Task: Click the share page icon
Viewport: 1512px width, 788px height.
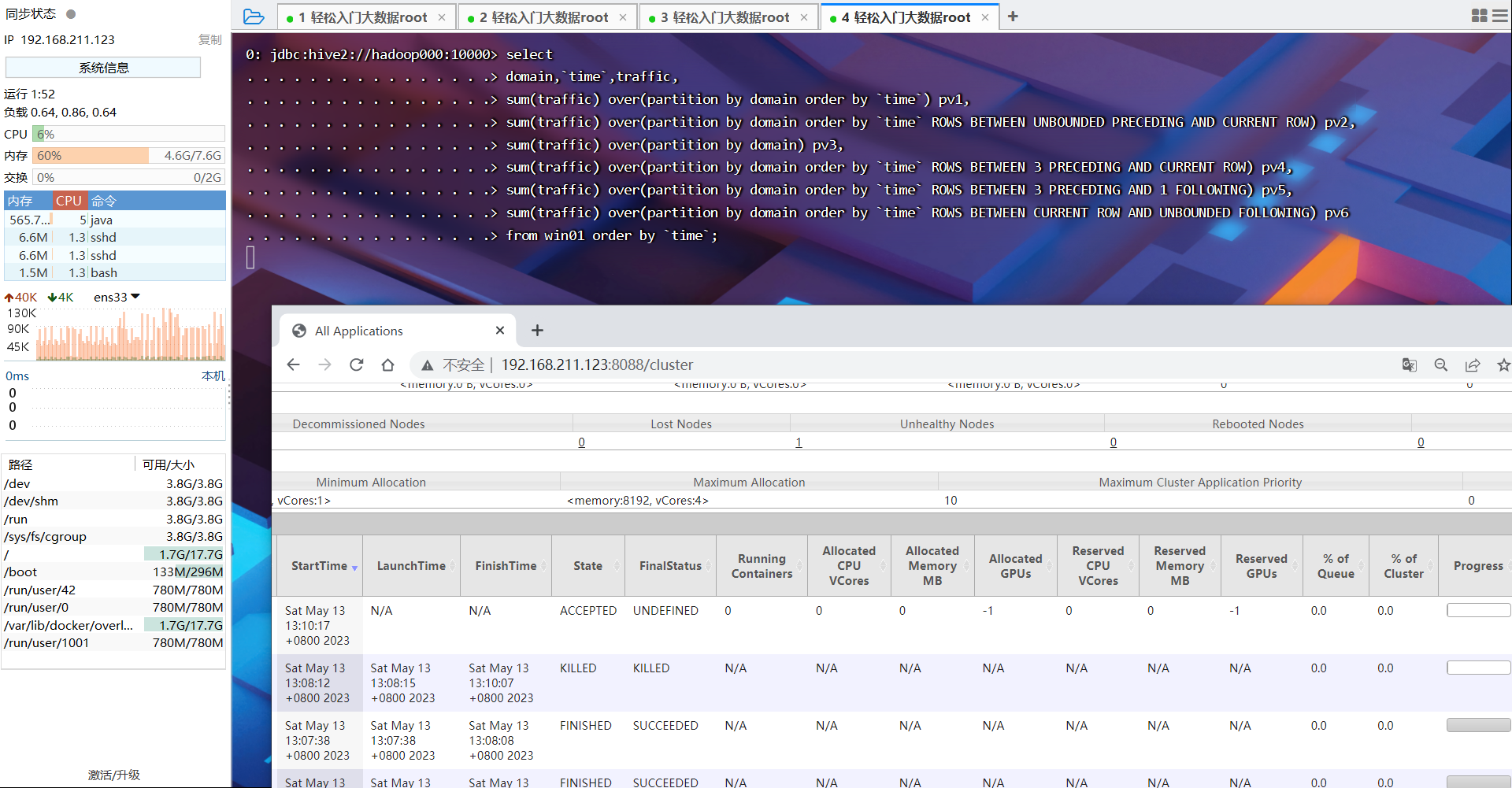Action: (x=1473, y=364)
